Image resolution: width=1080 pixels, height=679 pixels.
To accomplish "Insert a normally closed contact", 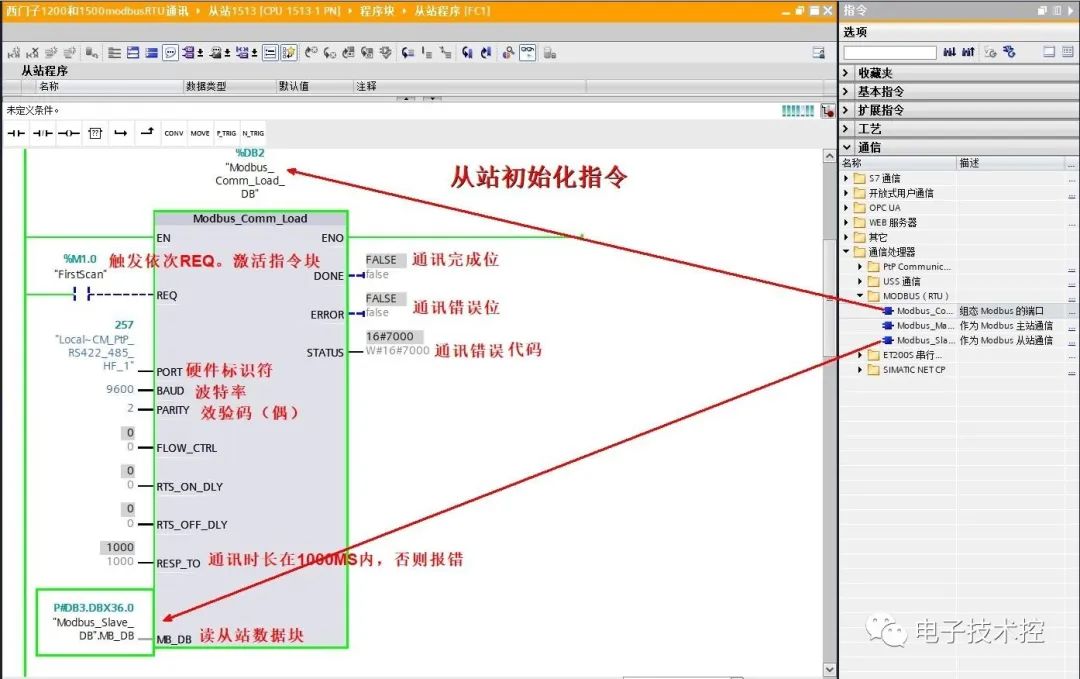I will pyautogui.click(x=43, y=133).
